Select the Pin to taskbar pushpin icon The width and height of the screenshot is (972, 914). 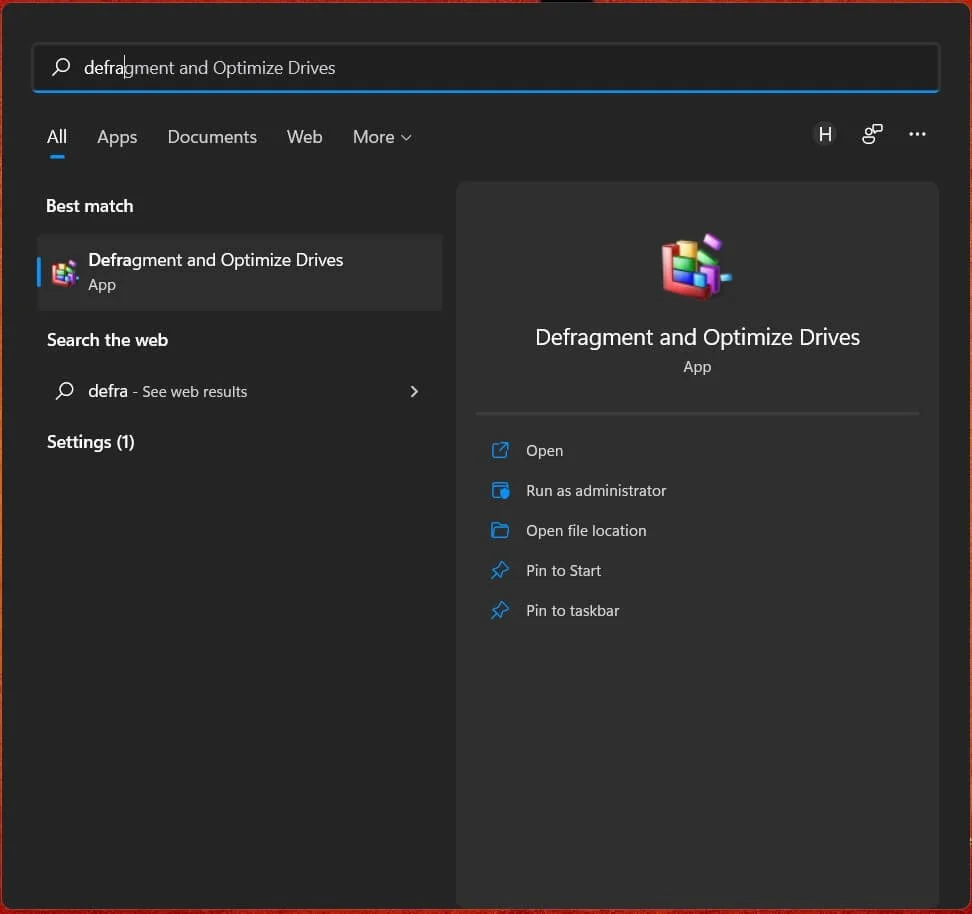click(x=500, y=610)
